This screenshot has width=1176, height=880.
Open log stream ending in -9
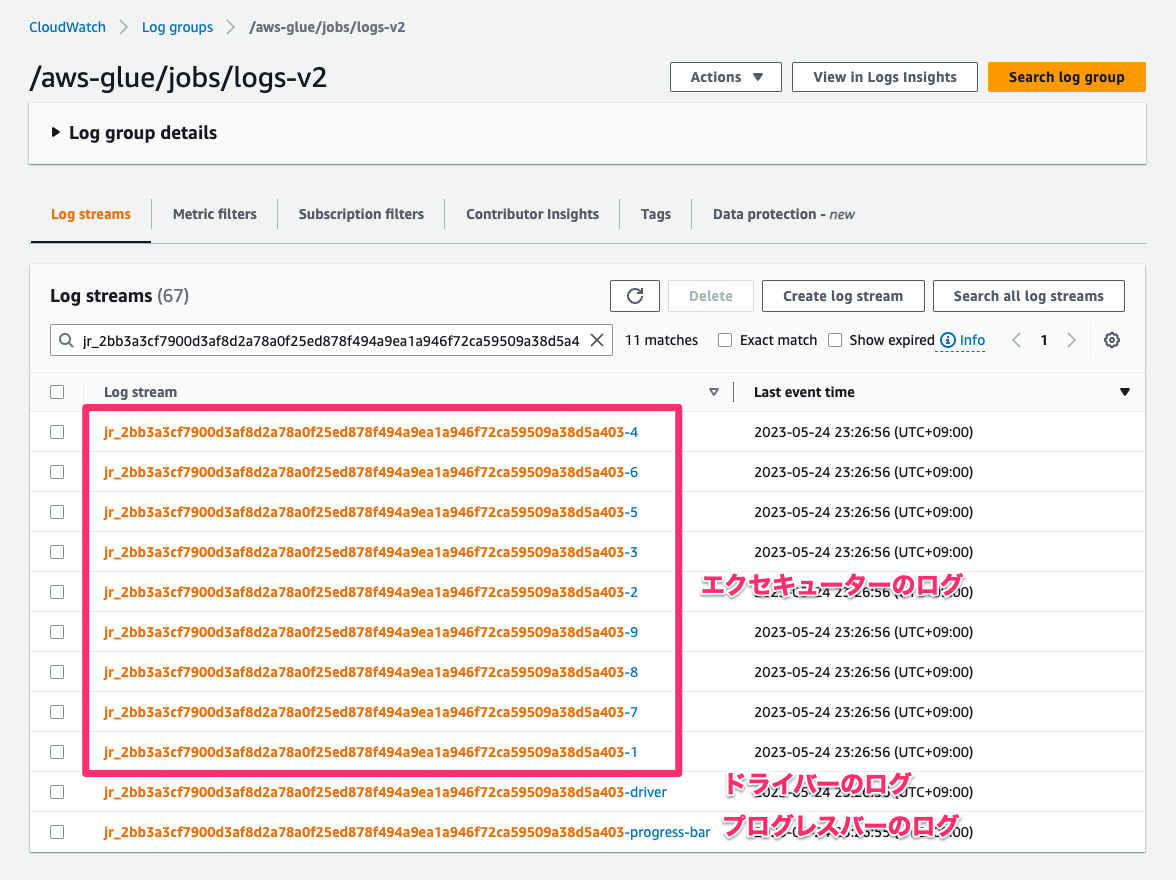click(370, 632)
